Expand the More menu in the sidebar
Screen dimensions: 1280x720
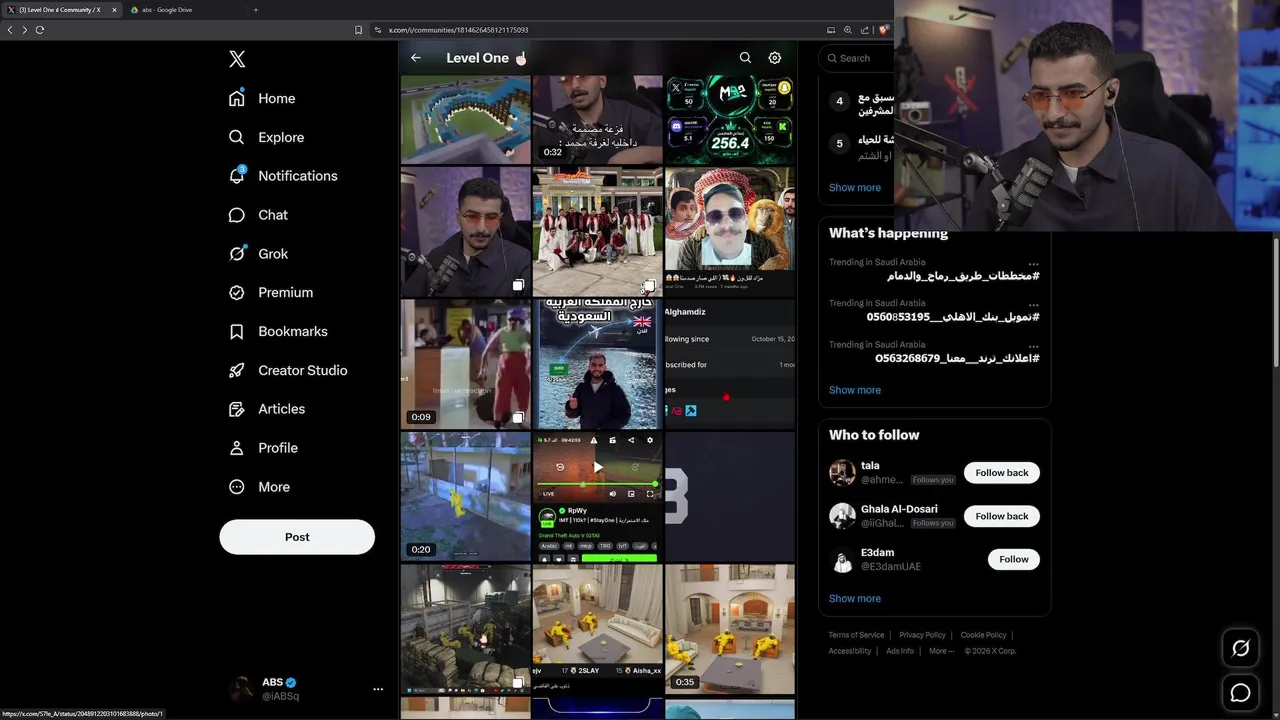click(x=259, y=487)
